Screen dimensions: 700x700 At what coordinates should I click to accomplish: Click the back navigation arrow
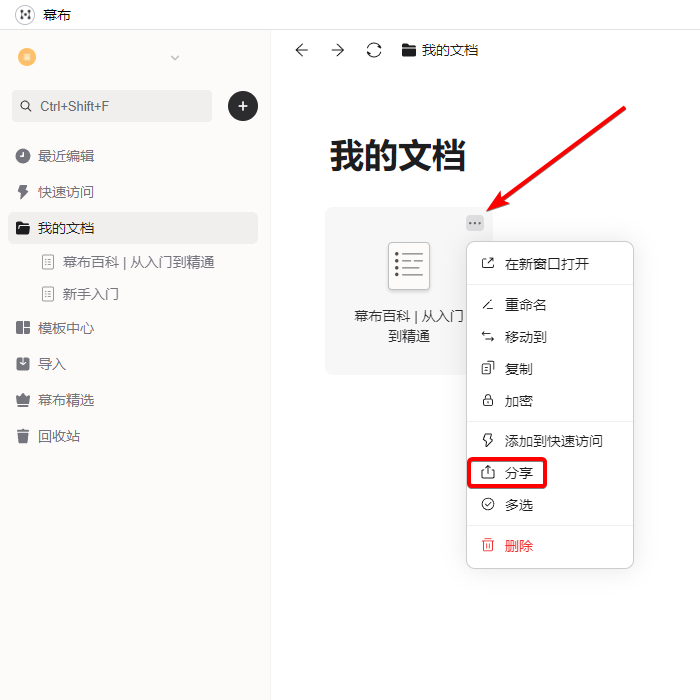click(301, 50)
